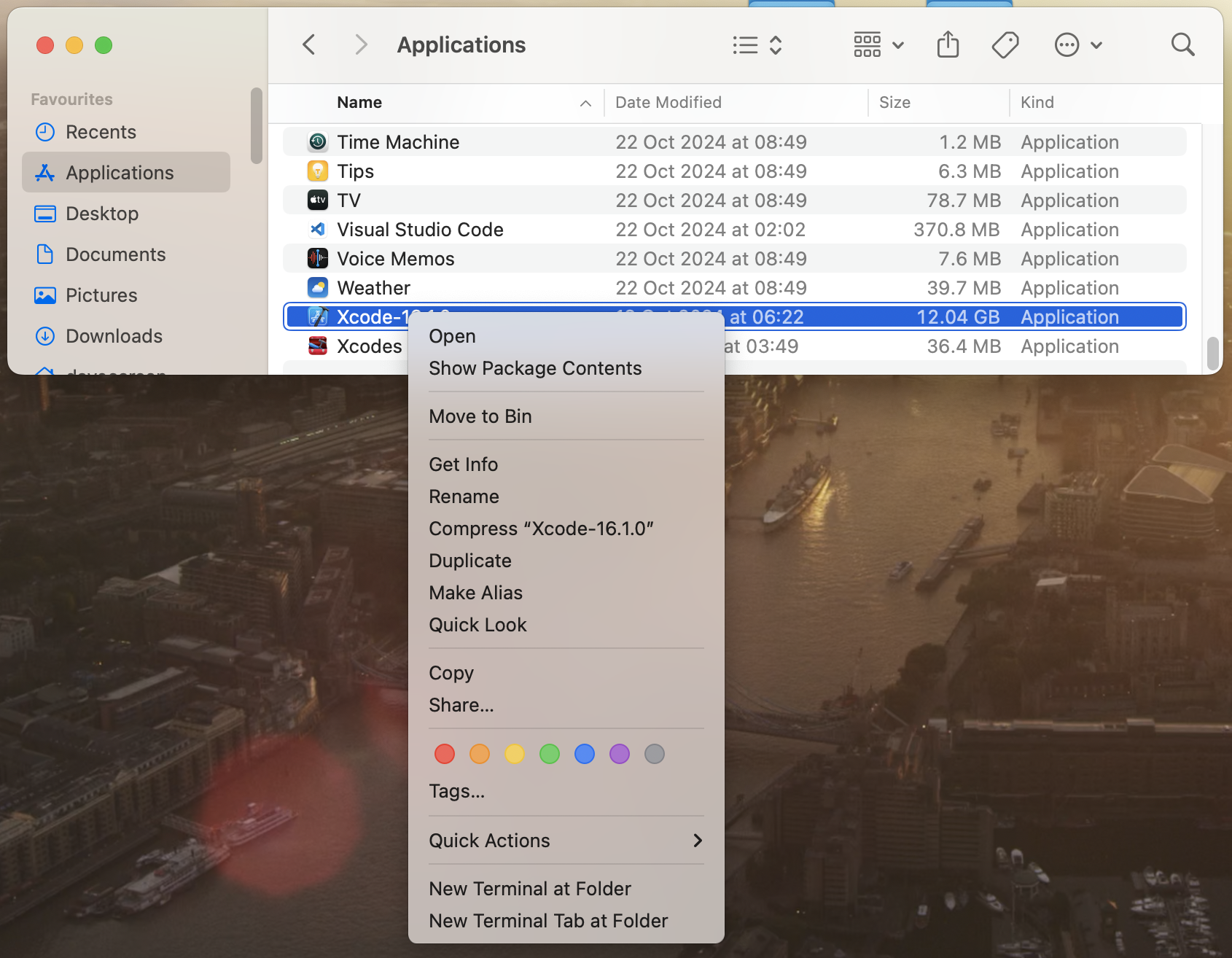Apply the blue tag color
Screen dimensions: 1232x958
click(585, 754)
